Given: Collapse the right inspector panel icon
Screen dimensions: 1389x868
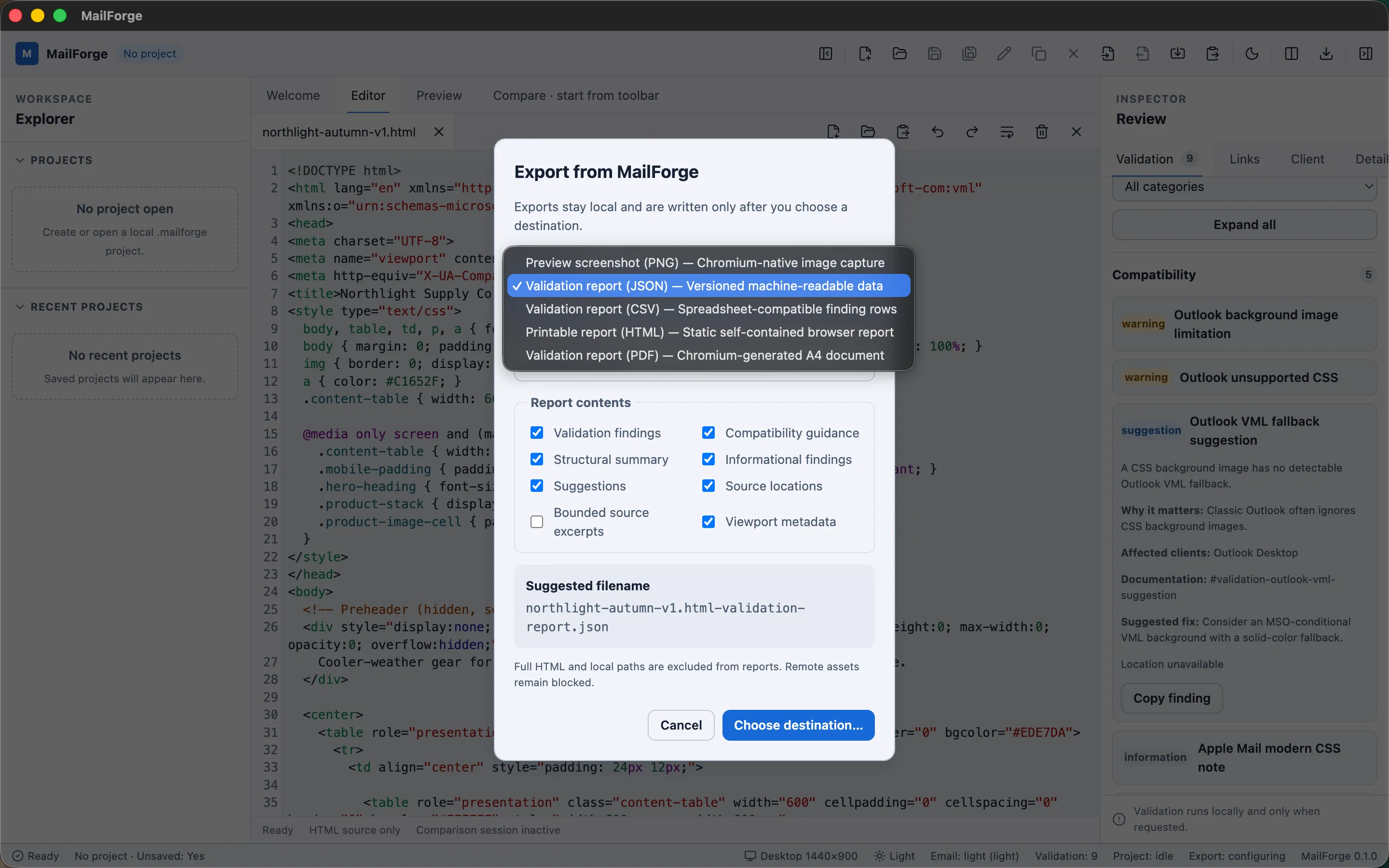Looking at the screenshot, I should (1366, 54).
